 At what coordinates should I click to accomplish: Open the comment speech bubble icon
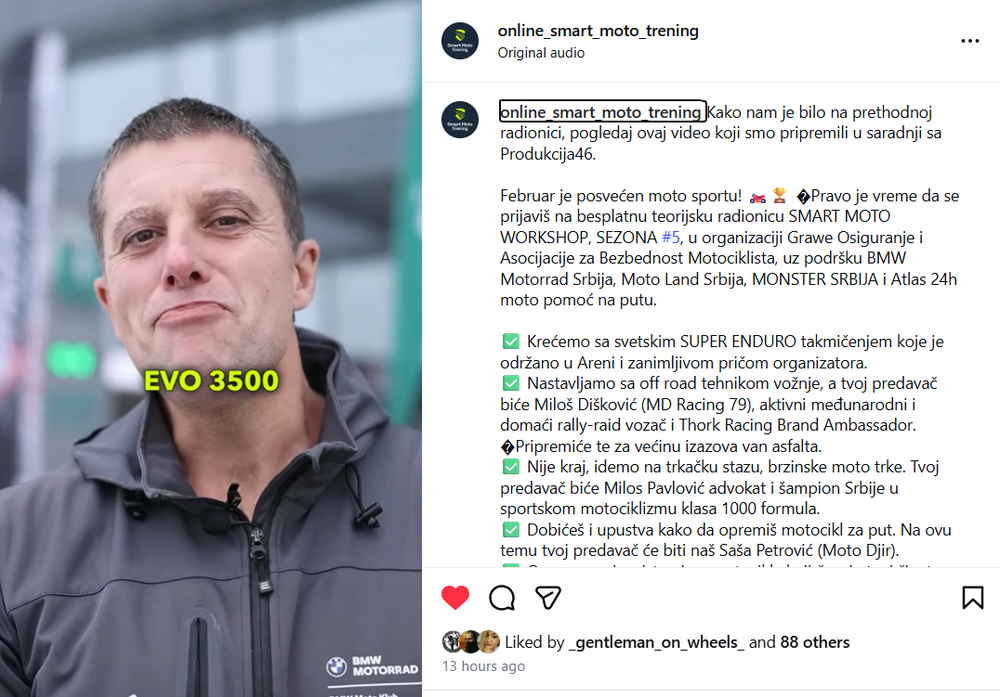(x=502, y=598)
